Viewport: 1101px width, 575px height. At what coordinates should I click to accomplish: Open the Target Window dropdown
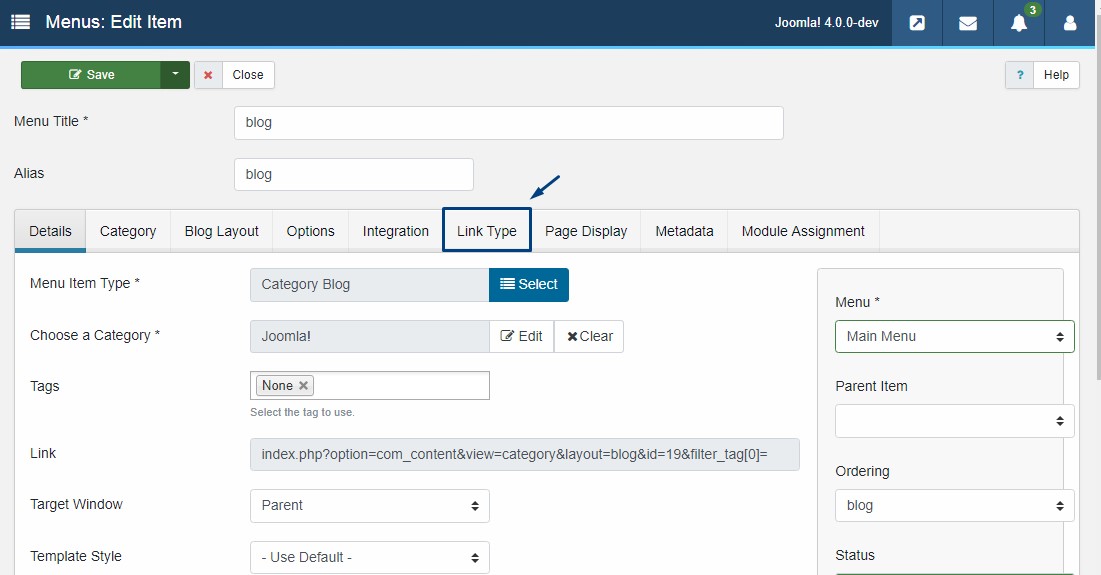point(369,505)
